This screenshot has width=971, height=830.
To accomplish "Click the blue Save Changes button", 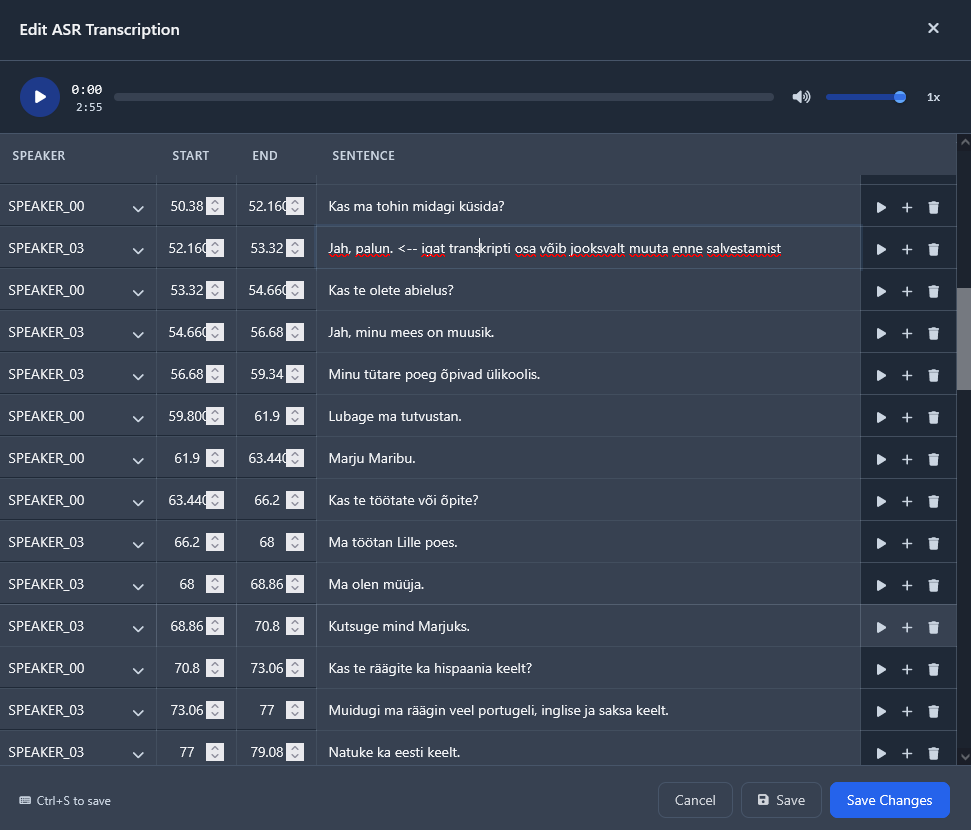I will coord(889,800).
